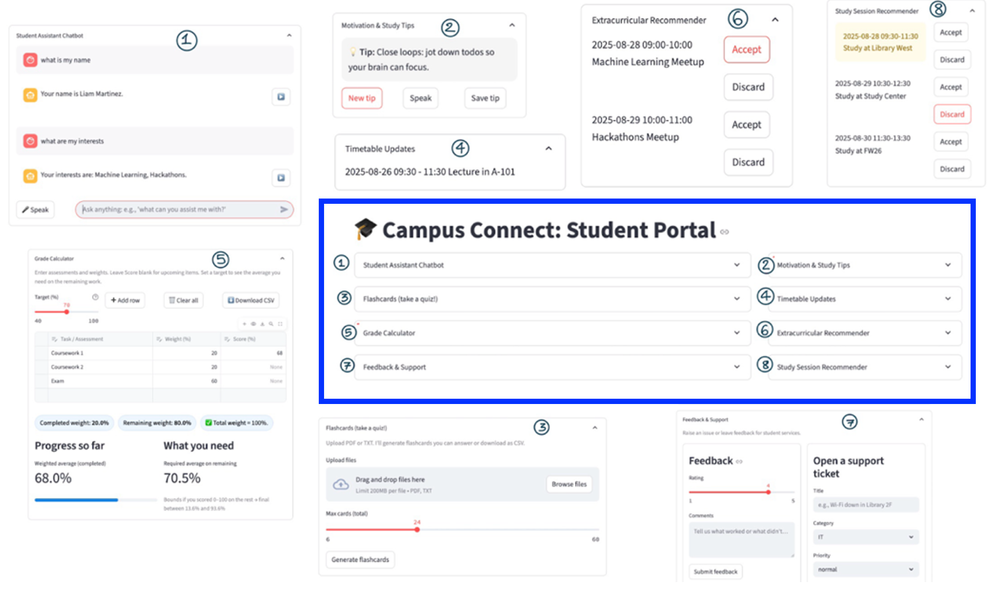Image resolution: width=999 pixels, height=592 pixels.
Task: Click the Ask anything chat input field
Action: [x=175, y=210]
